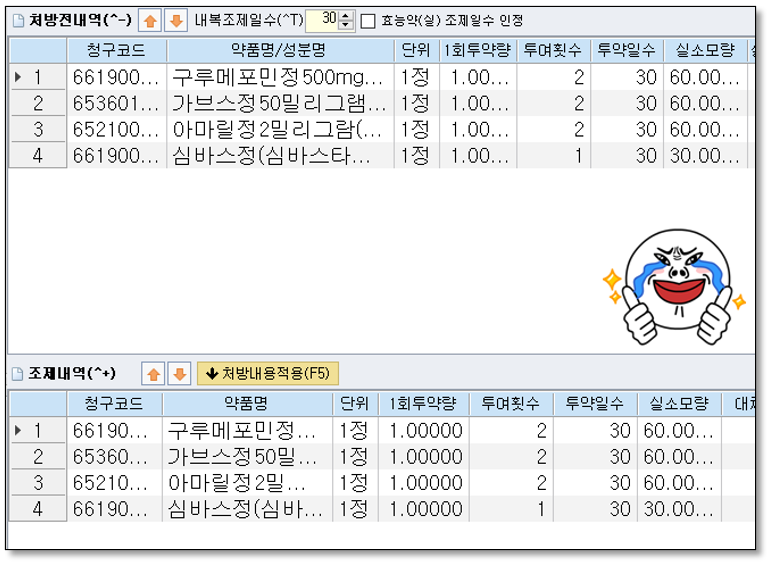Click the down arrow icon in 조제내역 panel

[179, 373]
